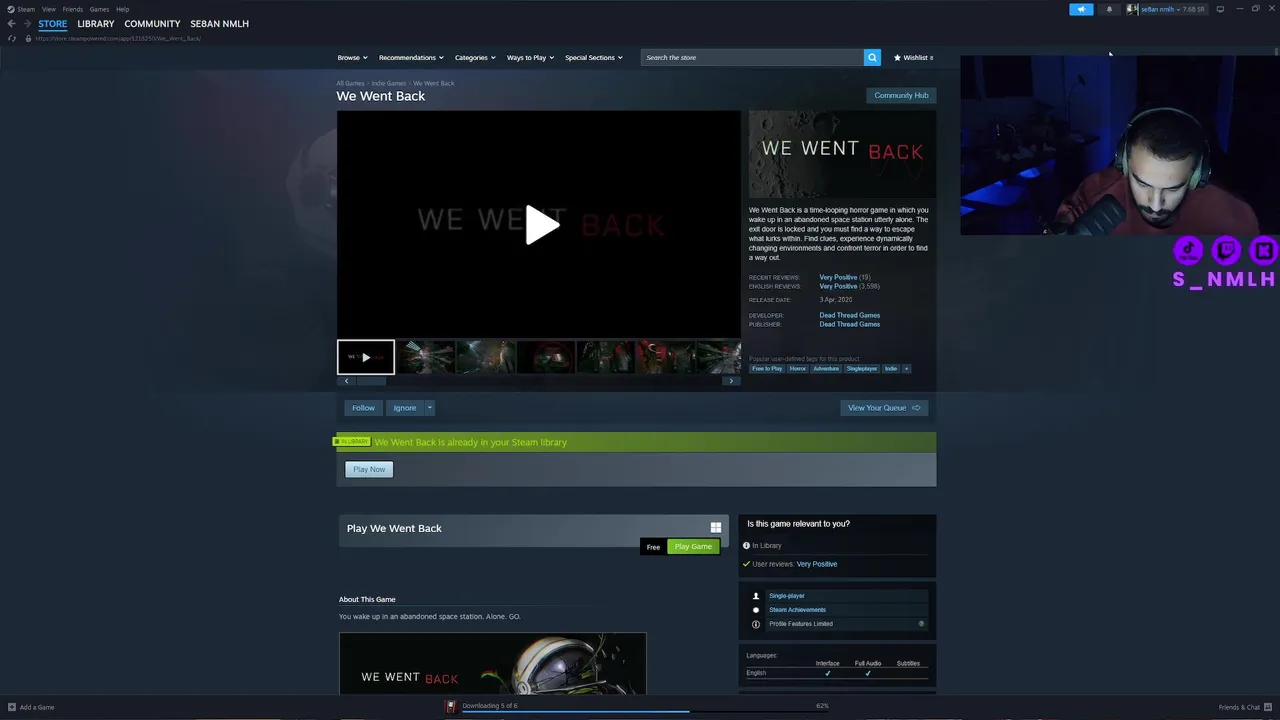1280x720 pixels.
Task: Open the STORE tab
Action: [x=53, y=24]
